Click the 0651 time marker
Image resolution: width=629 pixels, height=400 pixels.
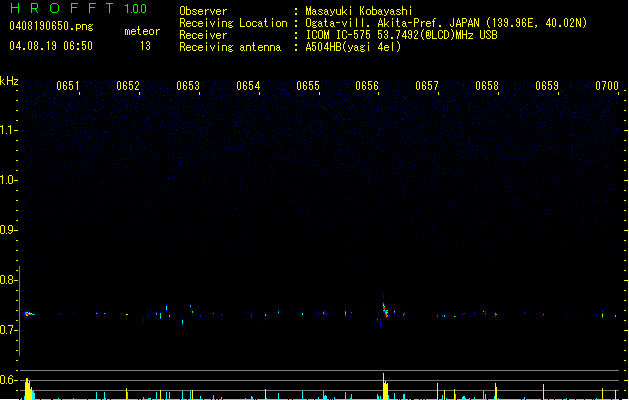[x=67, y=86]
